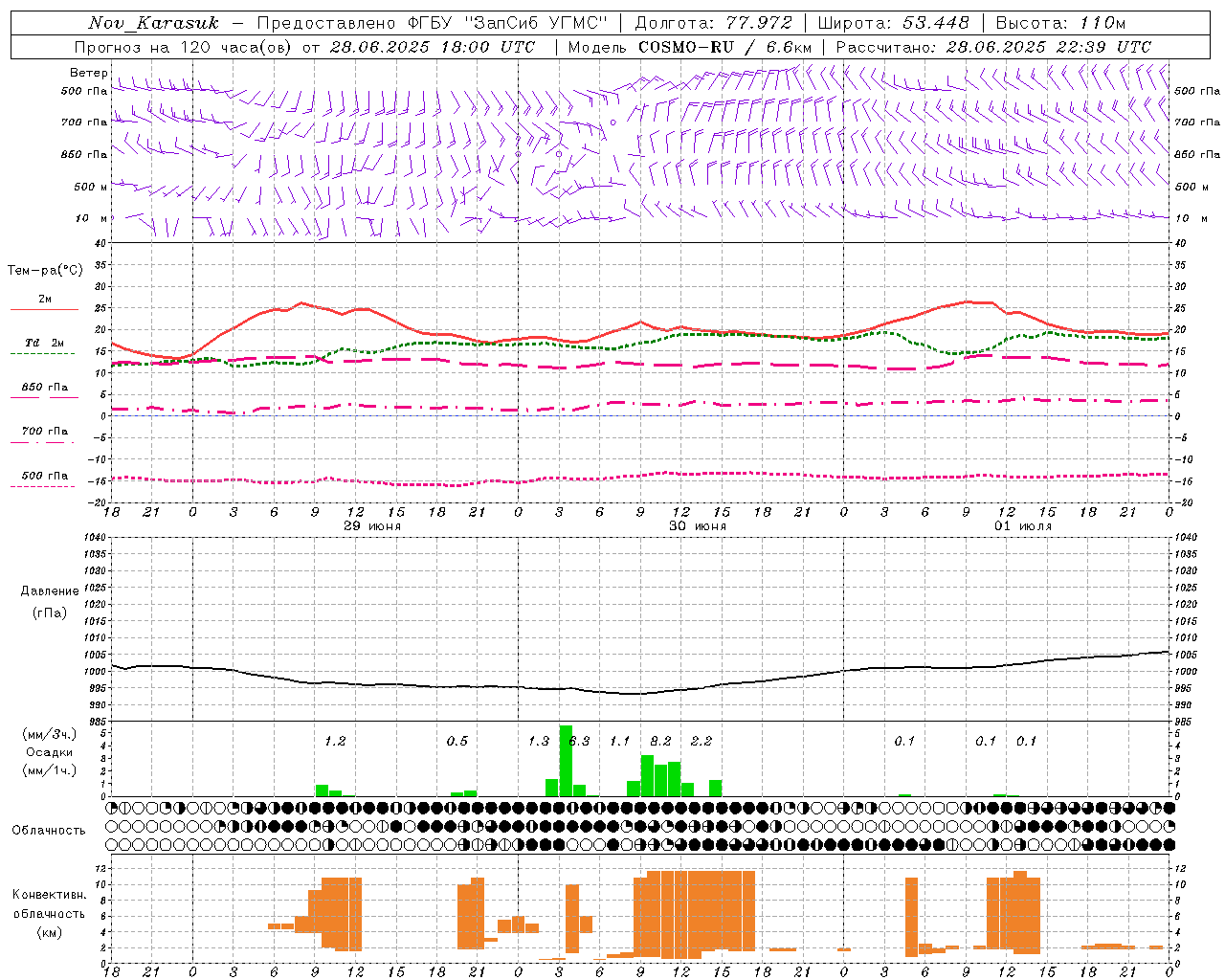Click the red 2м temperature legend line
Image resolution: width=1225 pixels, height=980 pixels.
pyautogui.click(x=44, y=309)
